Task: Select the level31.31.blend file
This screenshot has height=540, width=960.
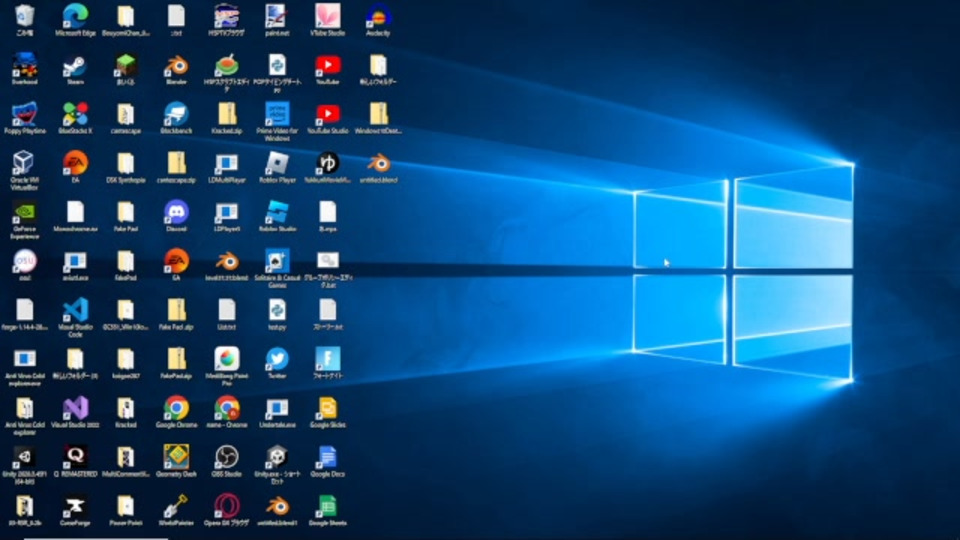Action: (x=227, y=261)
